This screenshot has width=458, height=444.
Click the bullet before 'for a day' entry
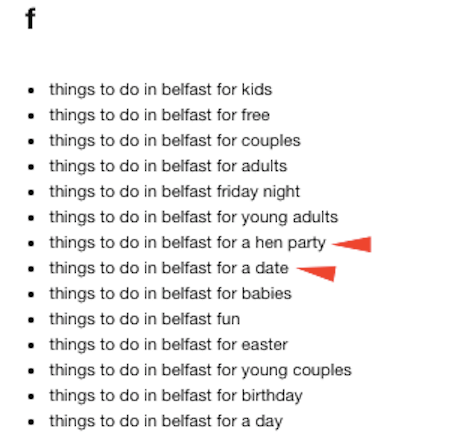31,422
